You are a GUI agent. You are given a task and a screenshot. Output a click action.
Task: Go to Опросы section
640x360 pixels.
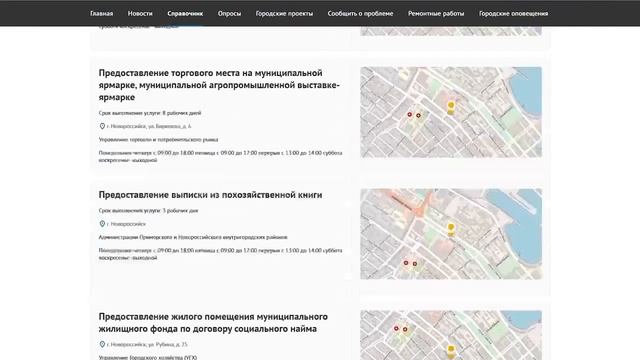(x=229, y=13)
